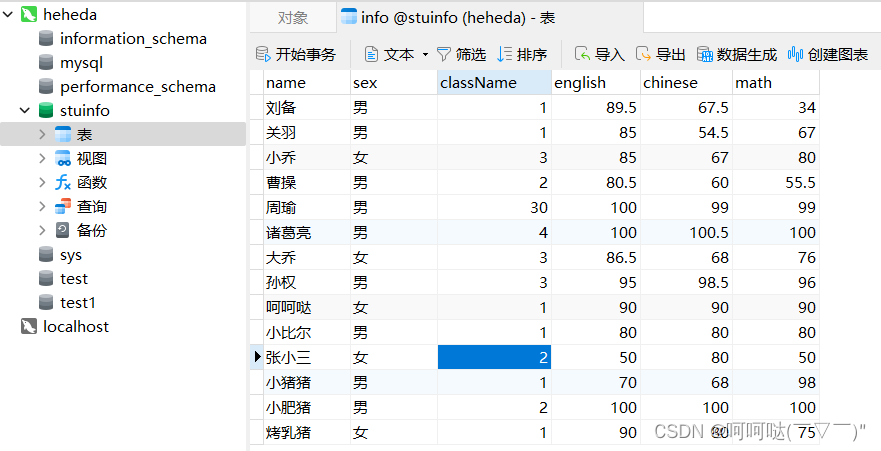Click the 导出 export toolbar button

coord(661,54)
